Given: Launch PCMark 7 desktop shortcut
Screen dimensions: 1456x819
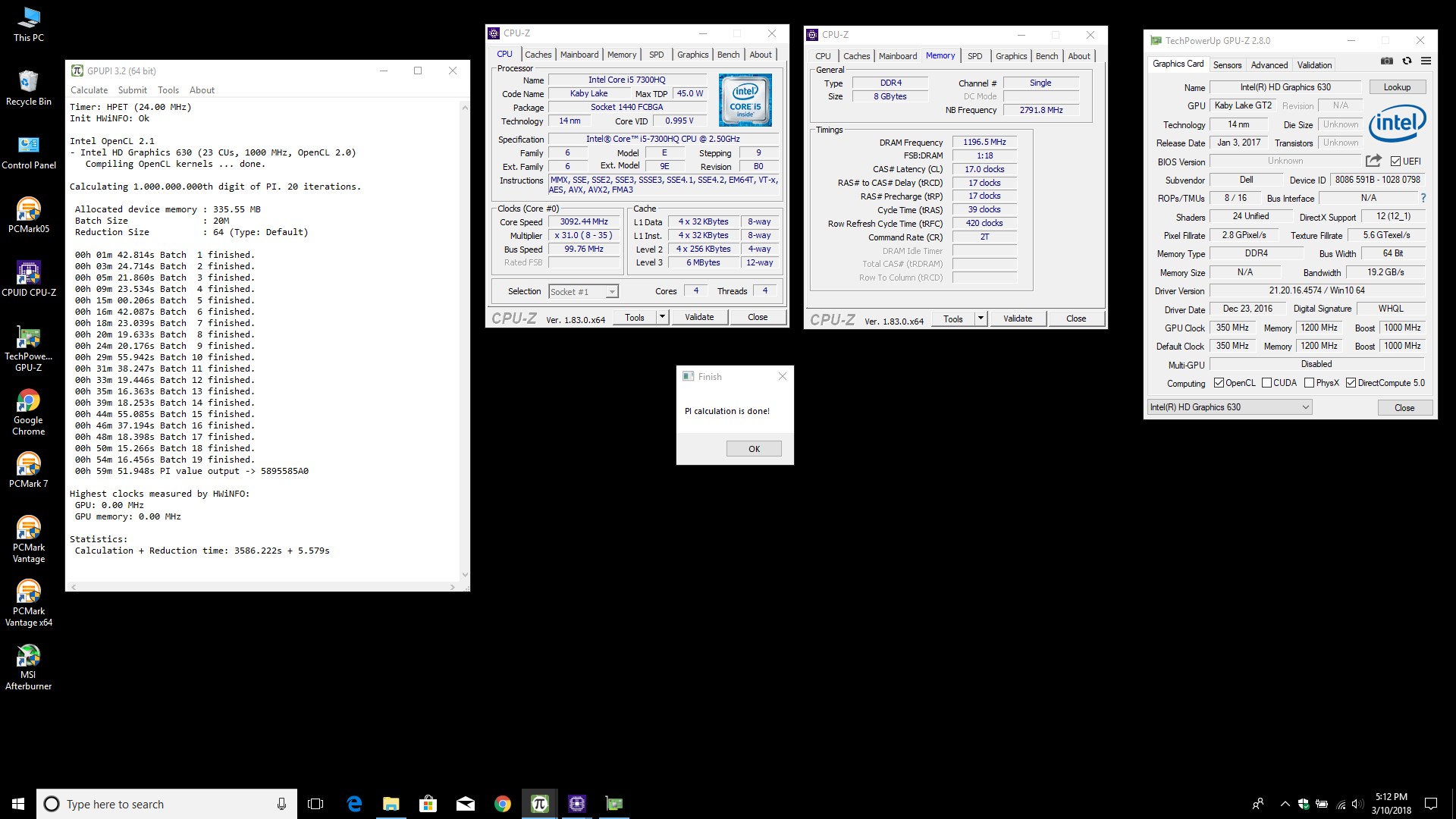Looking at the screenshot, I should tap(29, 470).
